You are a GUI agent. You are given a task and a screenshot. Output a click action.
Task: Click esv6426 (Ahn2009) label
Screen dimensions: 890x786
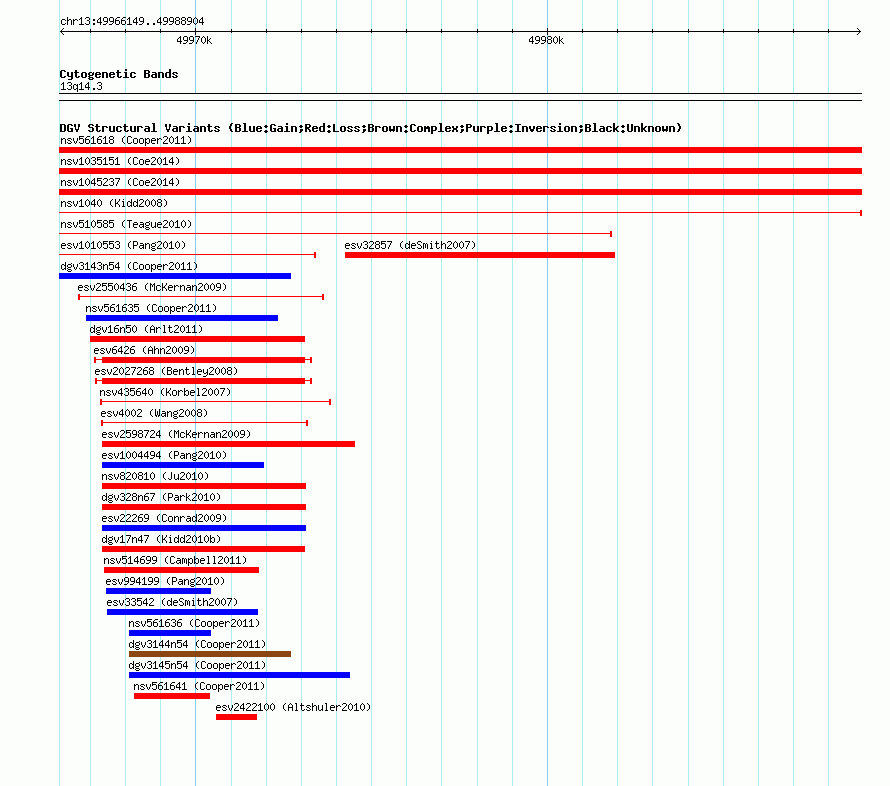click(x=144, y=350)
